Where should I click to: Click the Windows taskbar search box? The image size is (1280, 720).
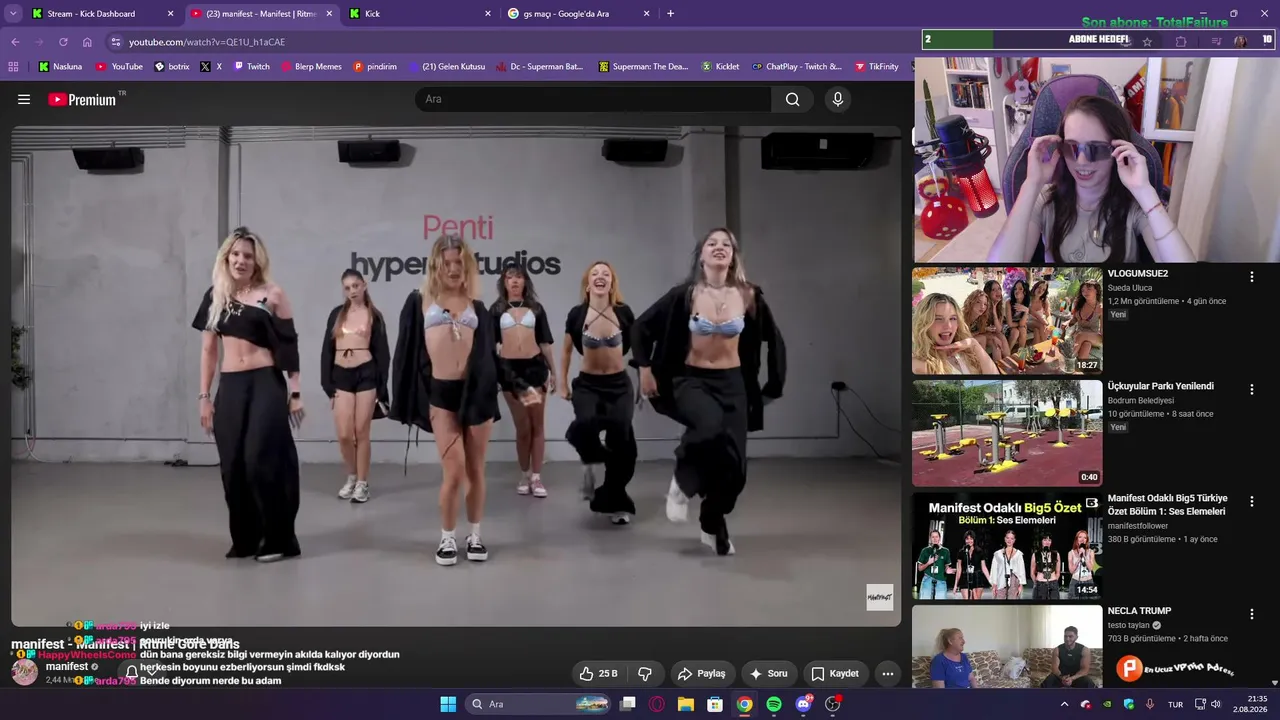[x=540, y=704]
